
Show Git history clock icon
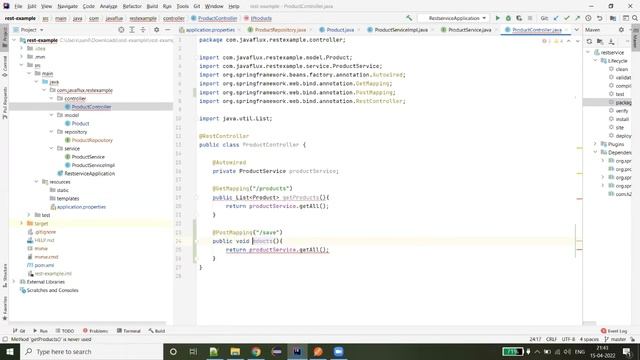pyautogui.click(x=588, y=18)
